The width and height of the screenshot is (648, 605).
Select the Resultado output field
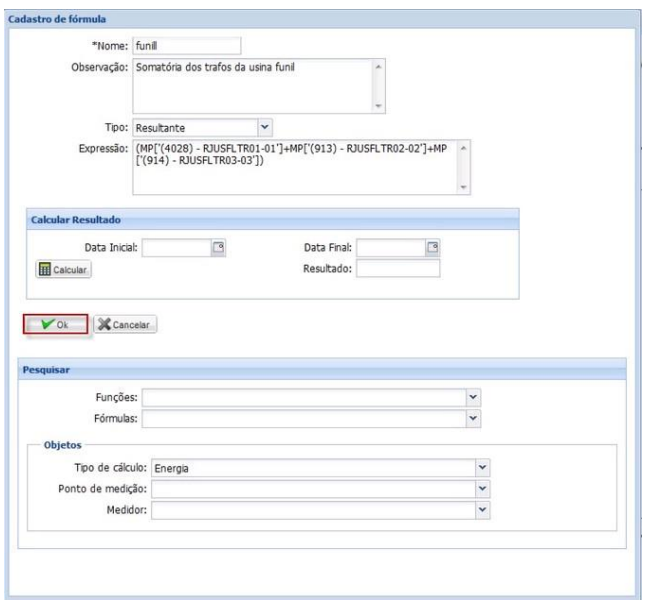(398, 268)
